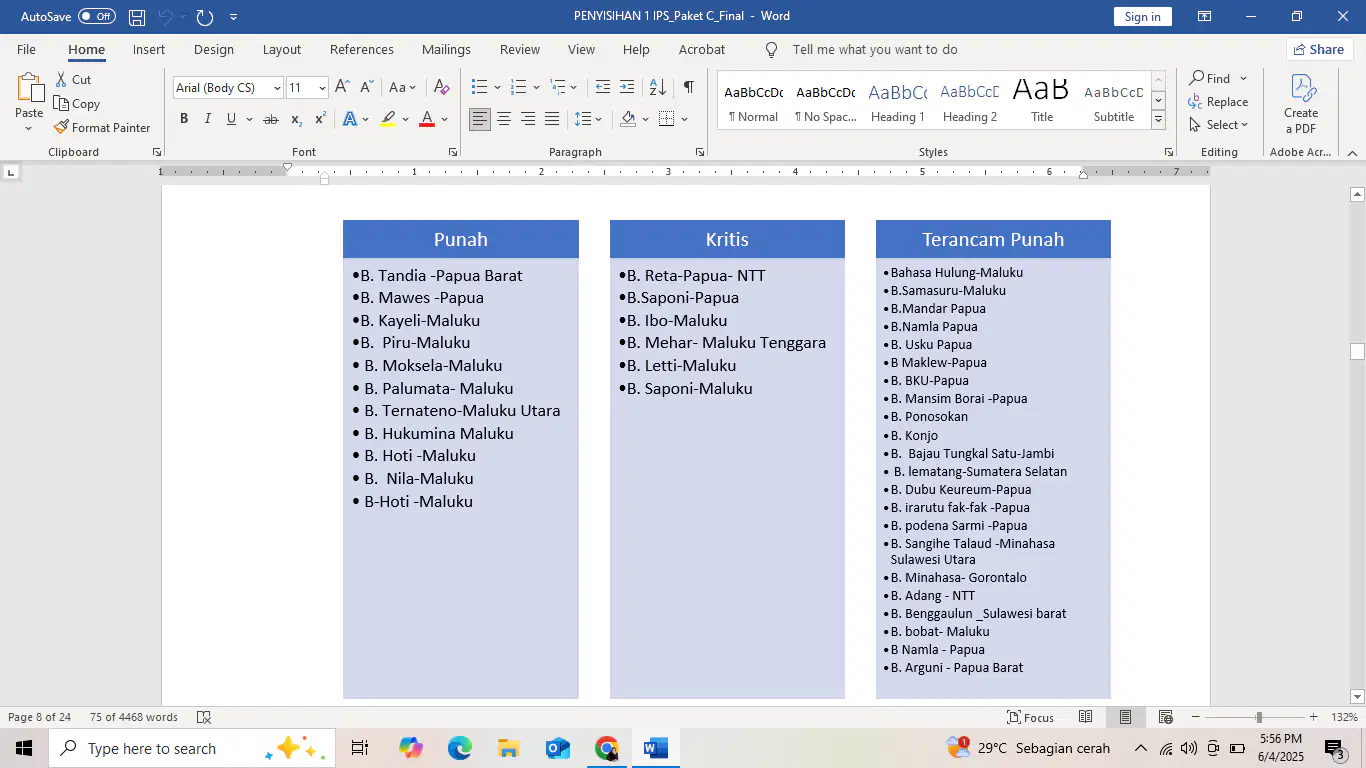Viewport: 1366px width, 768px height.
Task: Open the Layout tab
Action: pyautogui.click(x=282, y=49)
